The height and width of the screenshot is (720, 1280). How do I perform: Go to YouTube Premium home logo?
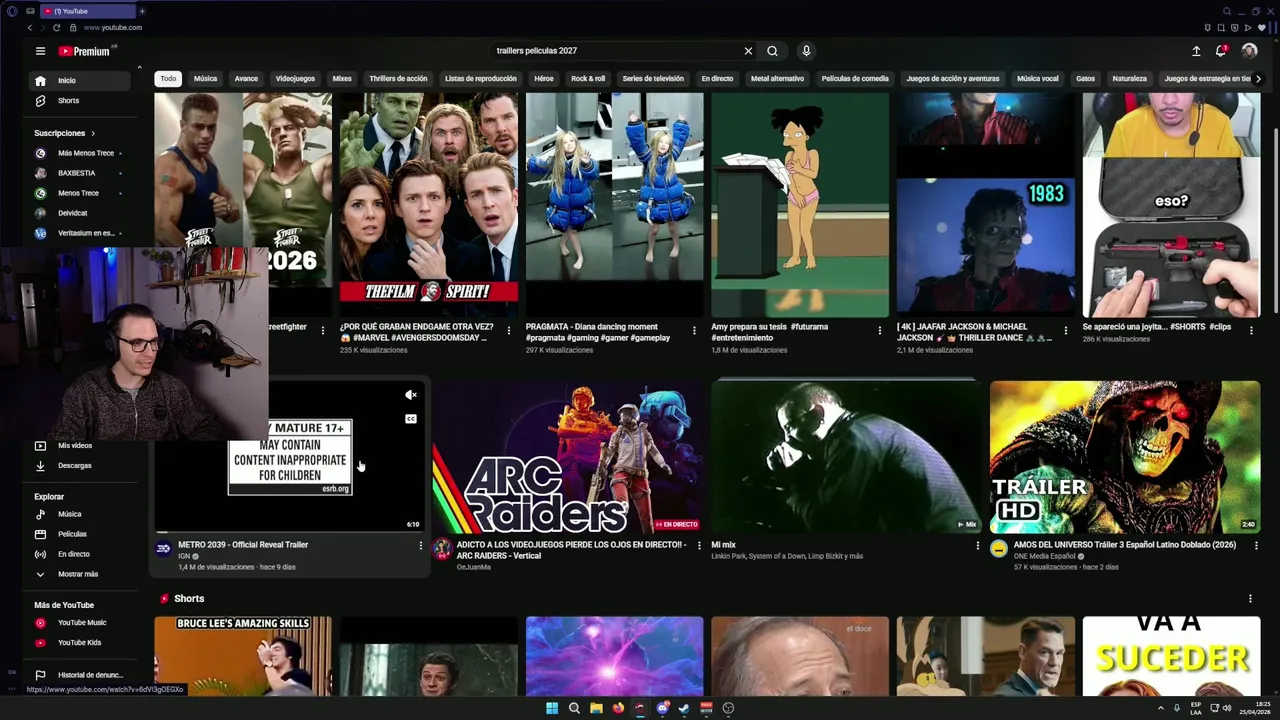(x=86, y=51)
